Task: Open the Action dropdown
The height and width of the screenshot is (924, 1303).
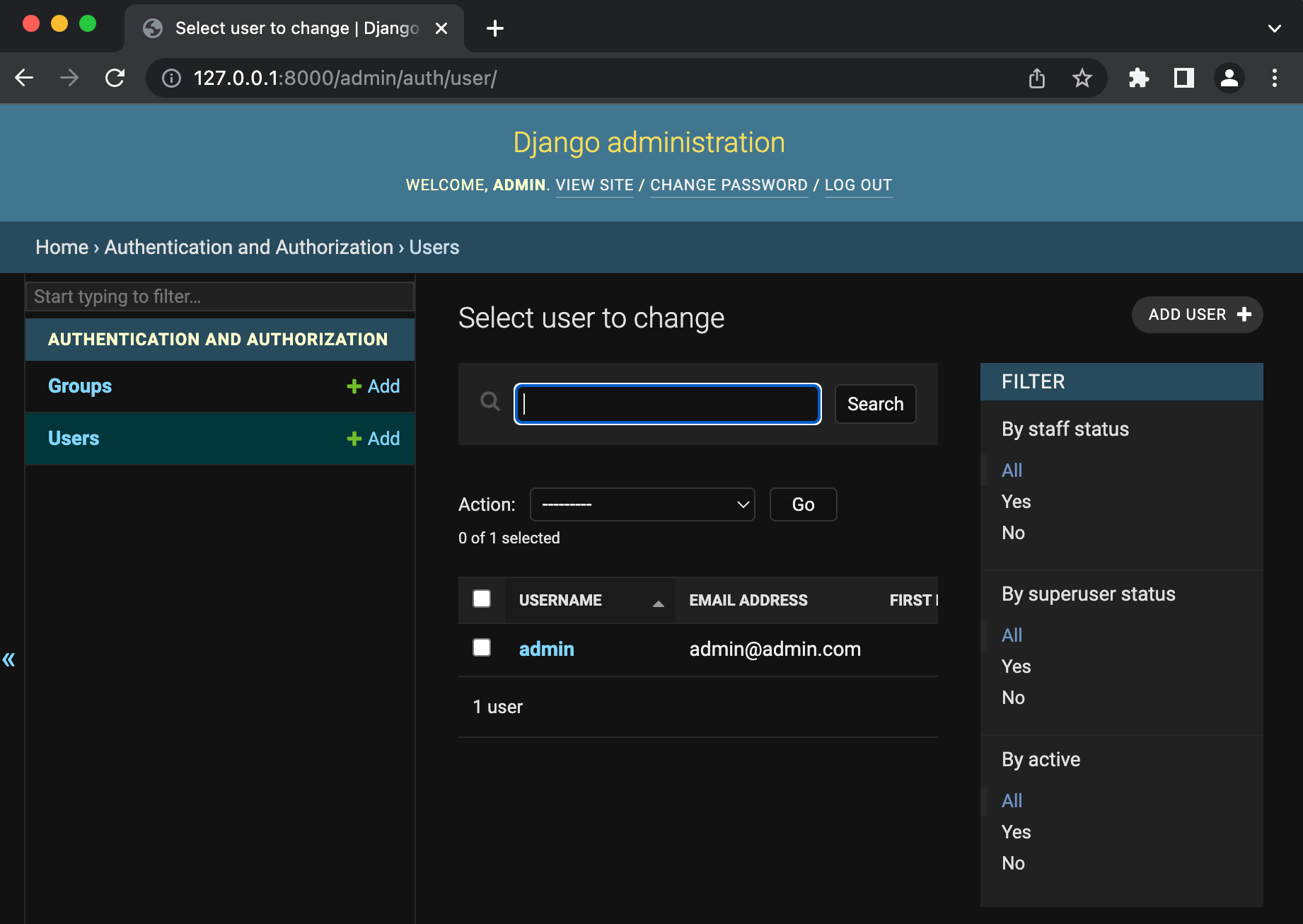Action: pyautogui.click(x=642, y=504)
